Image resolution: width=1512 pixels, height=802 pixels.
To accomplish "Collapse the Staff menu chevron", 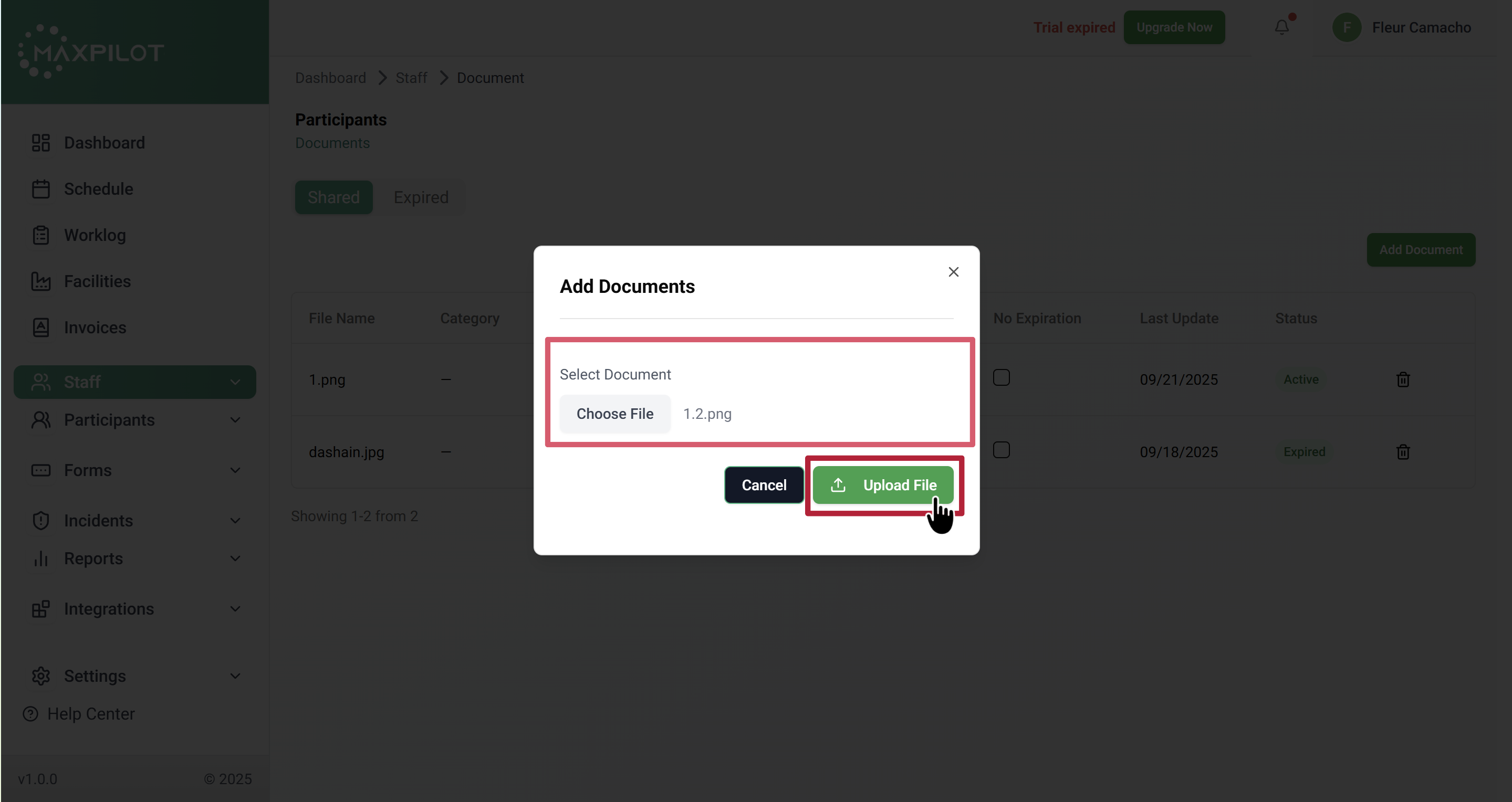I will (235, 382).
